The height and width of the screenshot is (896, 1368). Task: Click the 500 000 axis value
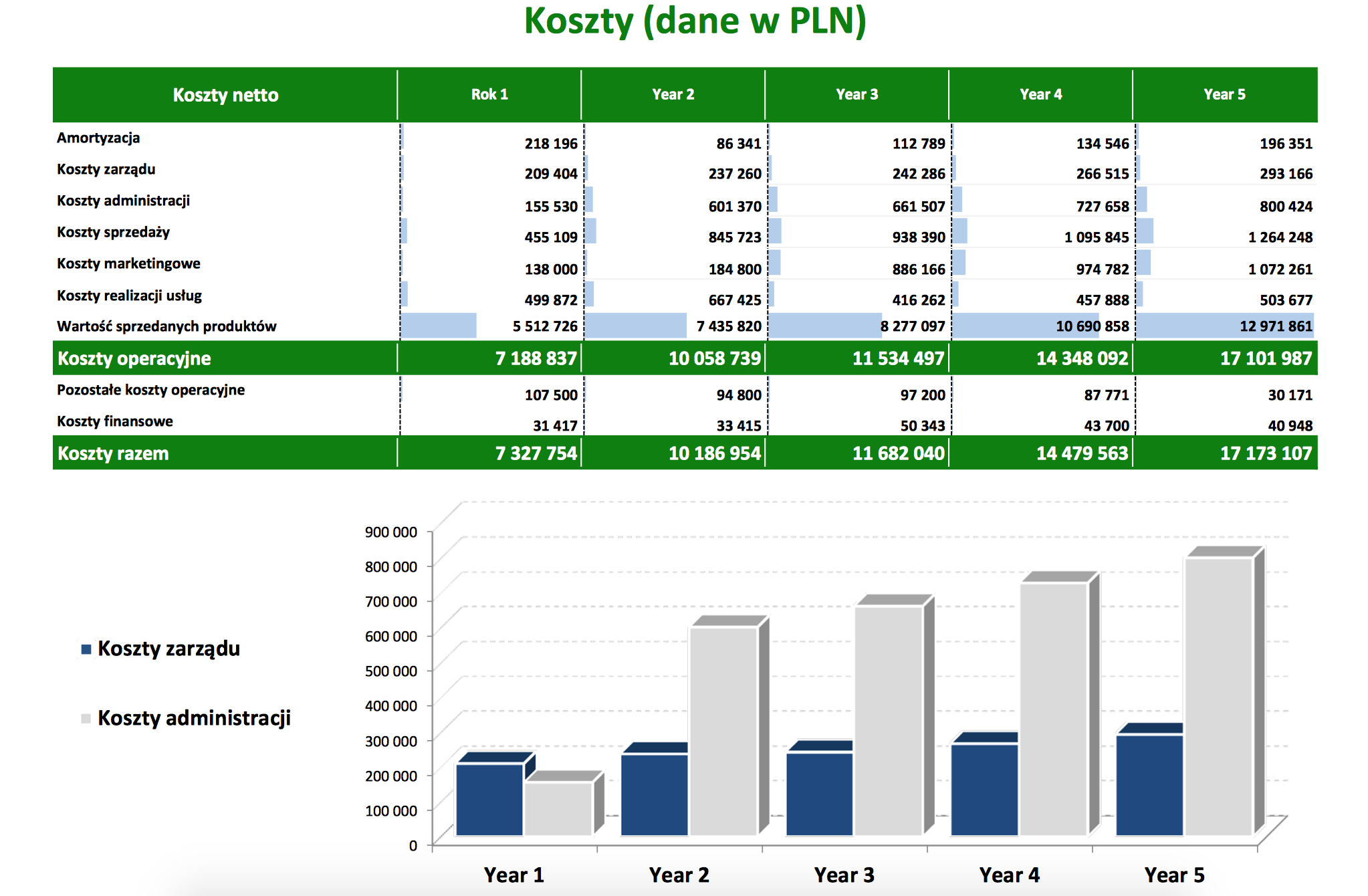(390, 671)
